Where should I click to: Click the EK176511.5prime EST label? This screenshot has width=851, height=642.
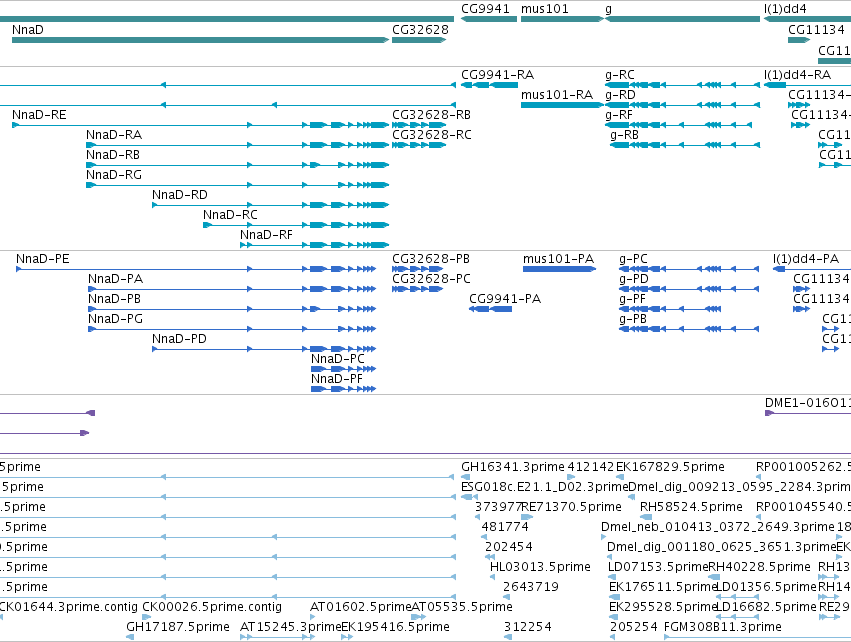pyautogui.click(x=663, y=588)
